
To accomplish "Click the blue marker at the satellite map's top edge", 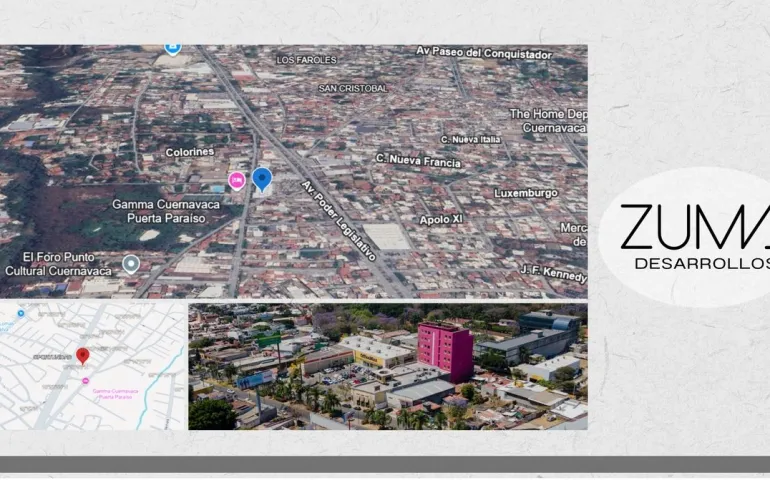I will tap(173, 47).
